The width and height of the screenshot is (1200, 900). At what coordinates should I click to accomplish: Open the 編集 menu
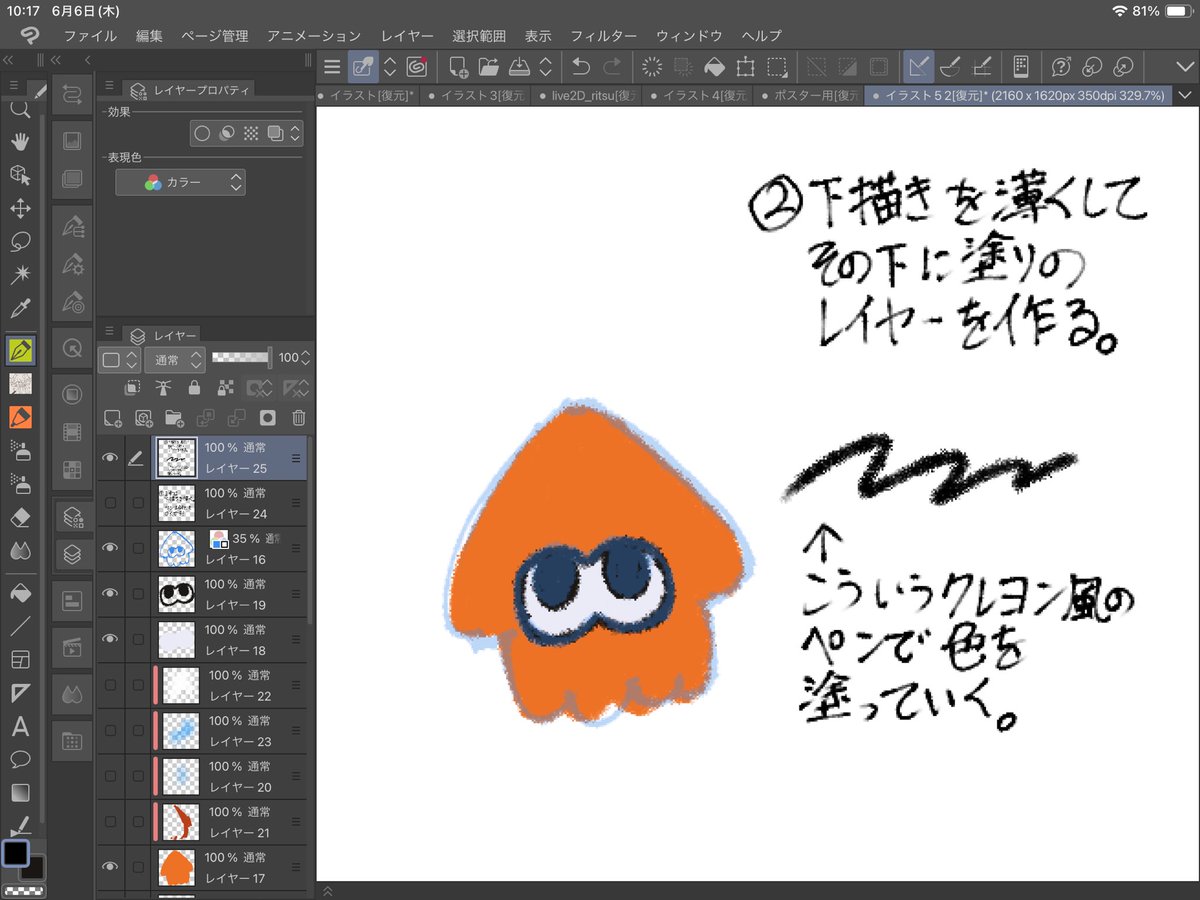coord(149,35)
